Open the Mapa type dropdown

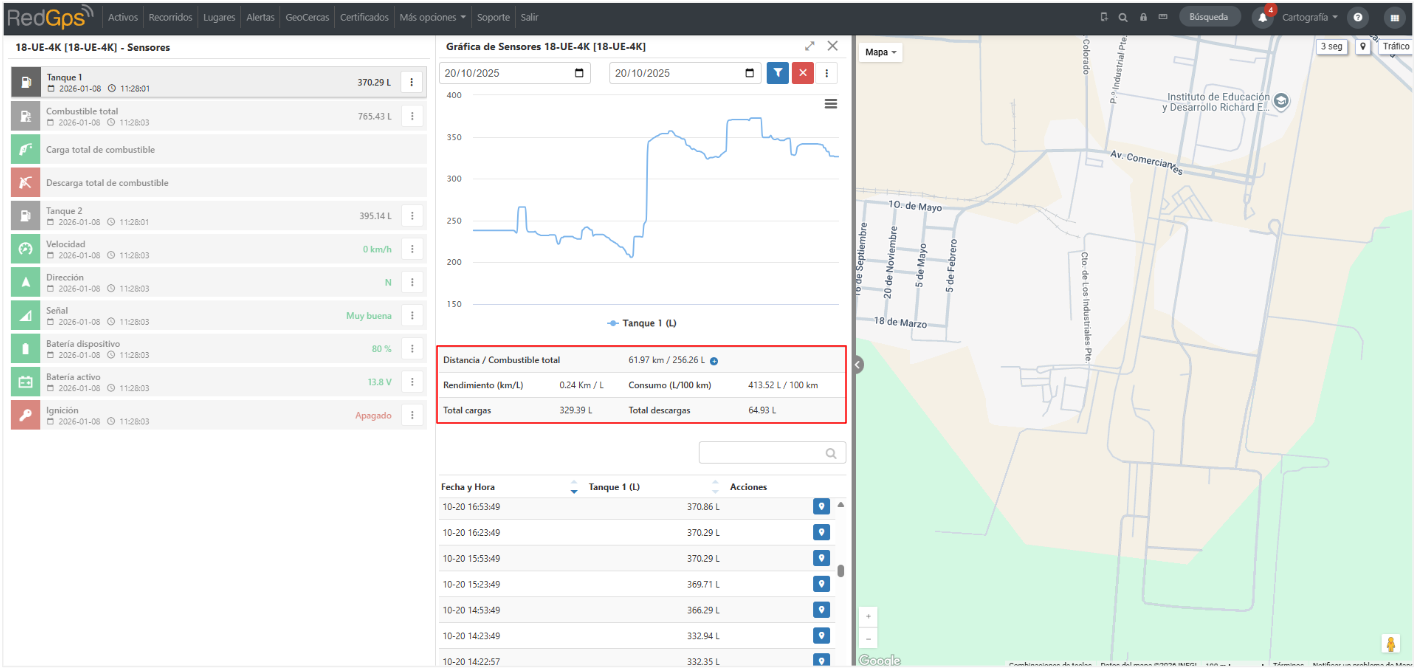[x=881, y=52]
